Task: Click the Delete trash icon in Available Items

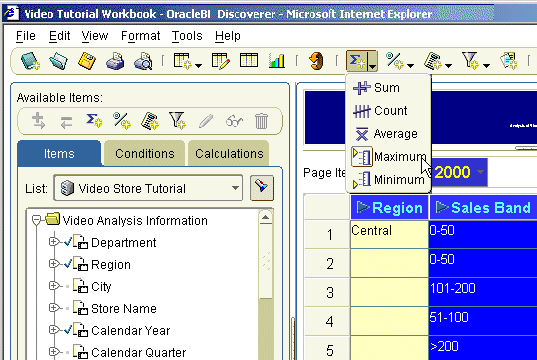Action: coord(261,121)
